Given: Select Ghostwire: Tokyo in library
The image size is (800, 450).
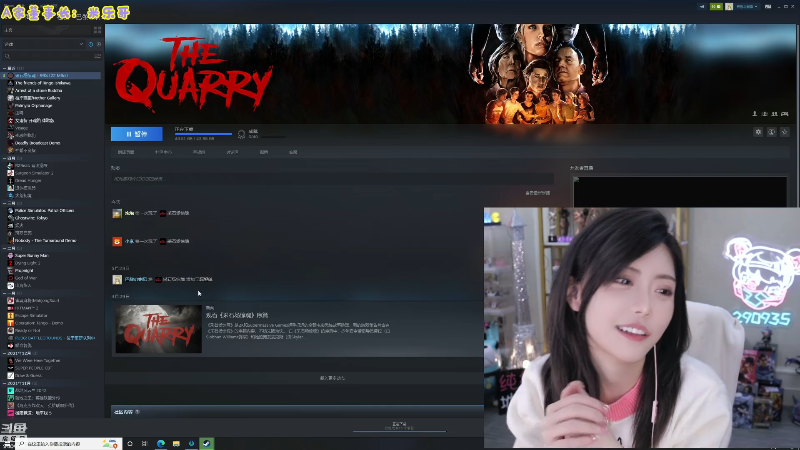Looking at the screenshot, I should click(31, 218).
